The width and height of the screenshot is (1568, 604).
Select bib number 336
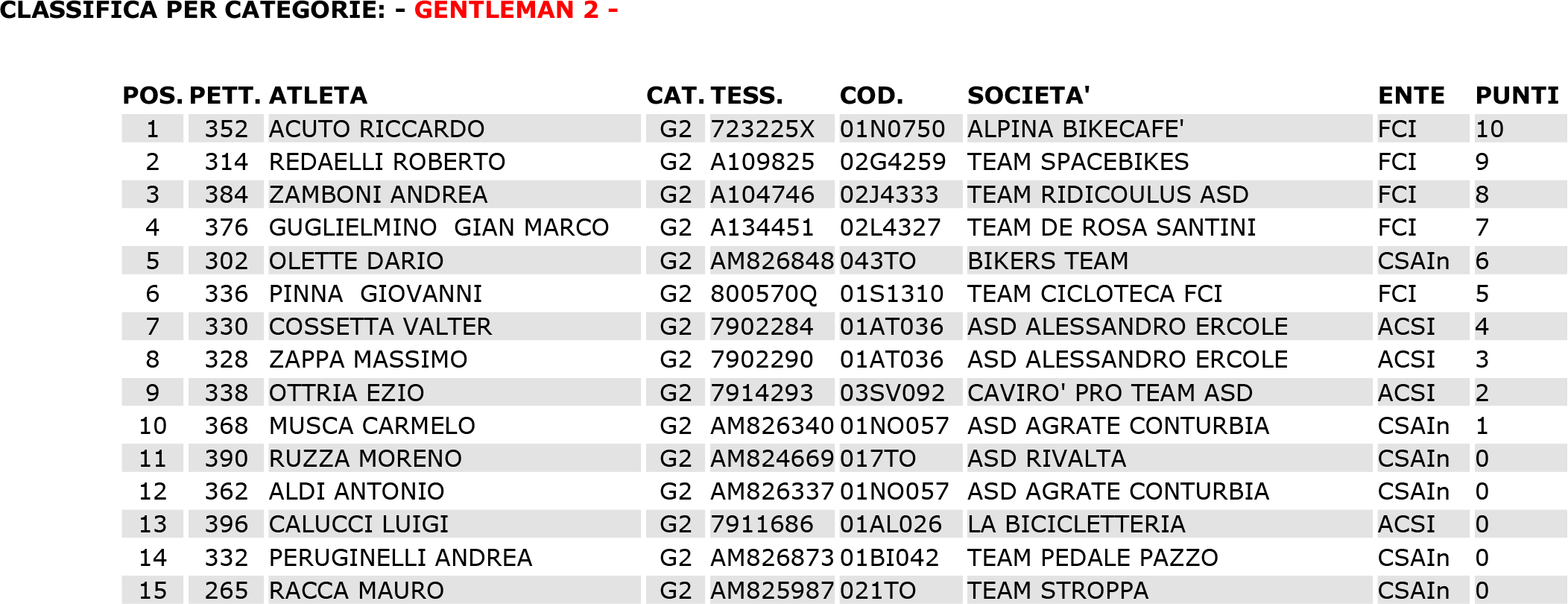click(x=227, y=294)
